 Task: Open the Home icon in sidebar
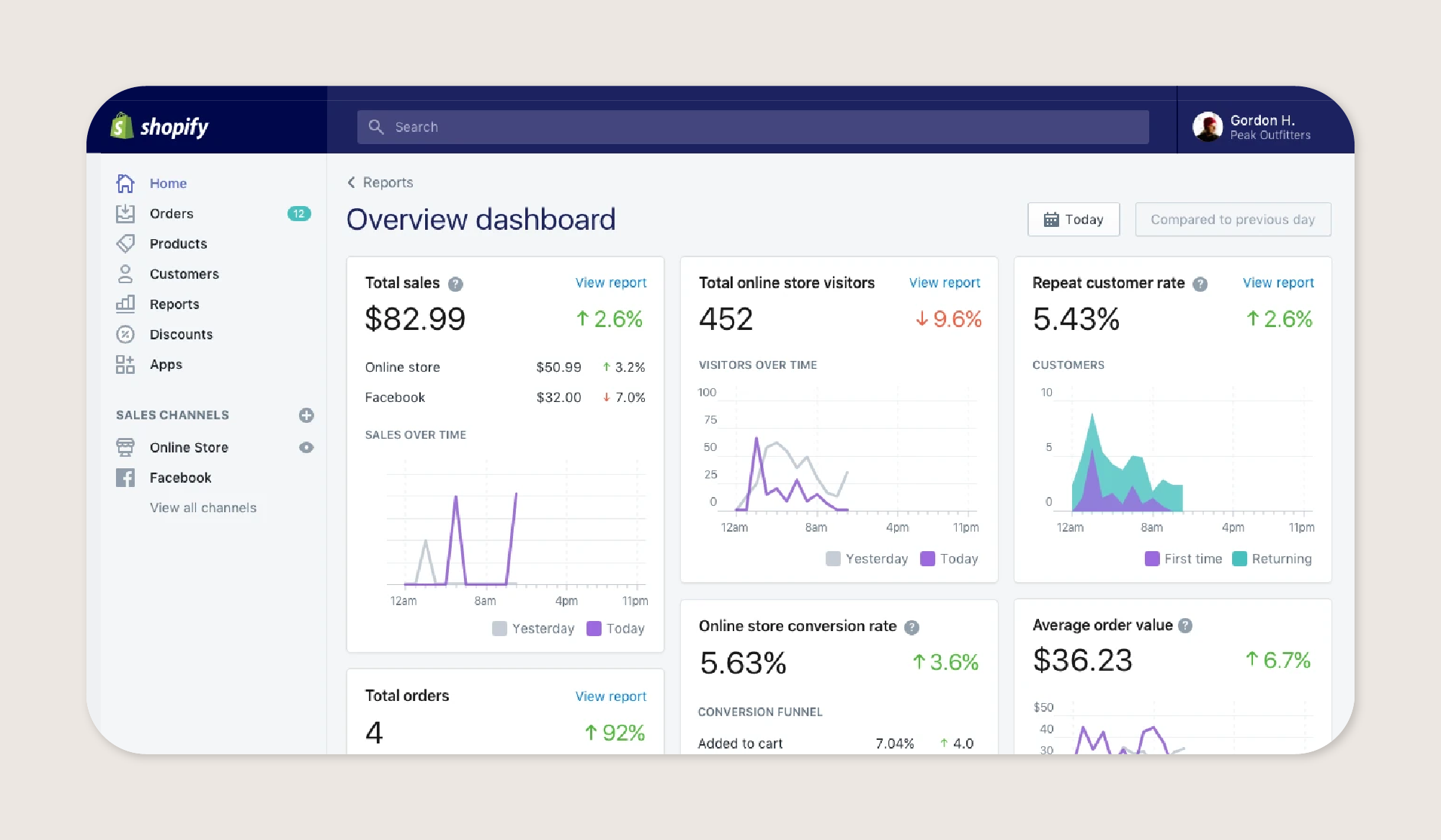tap(125, 184)
